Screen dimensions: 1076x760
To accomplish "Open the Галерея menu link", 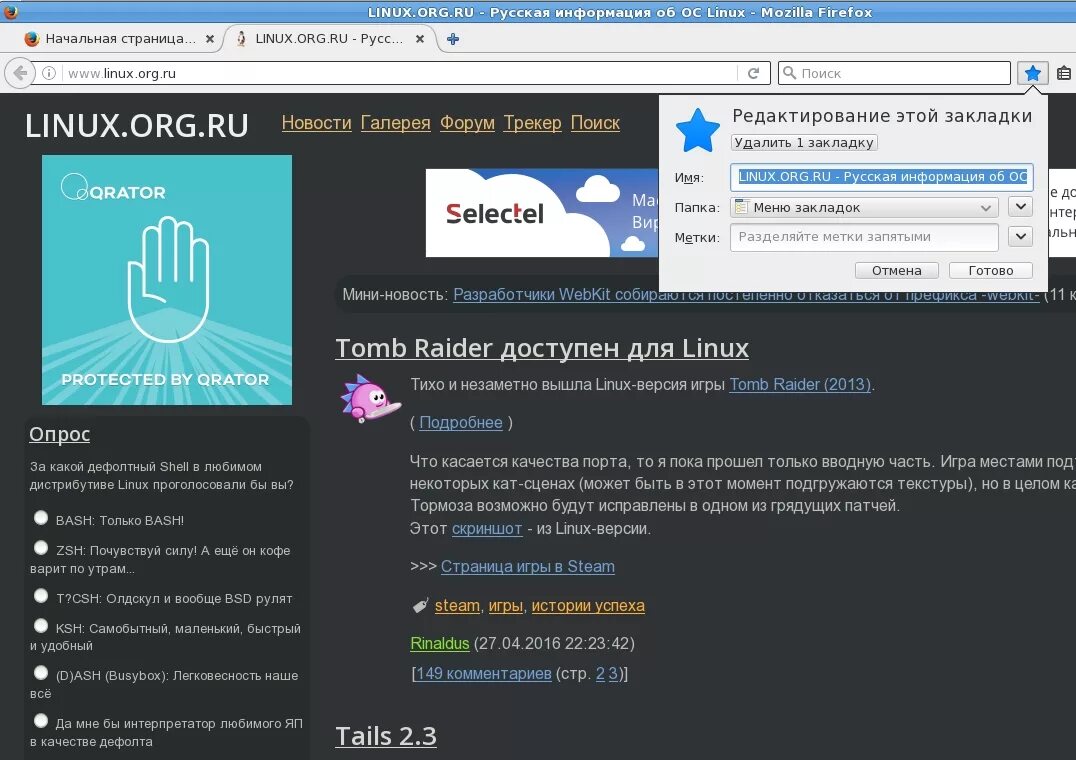I will tap(395, 123).
